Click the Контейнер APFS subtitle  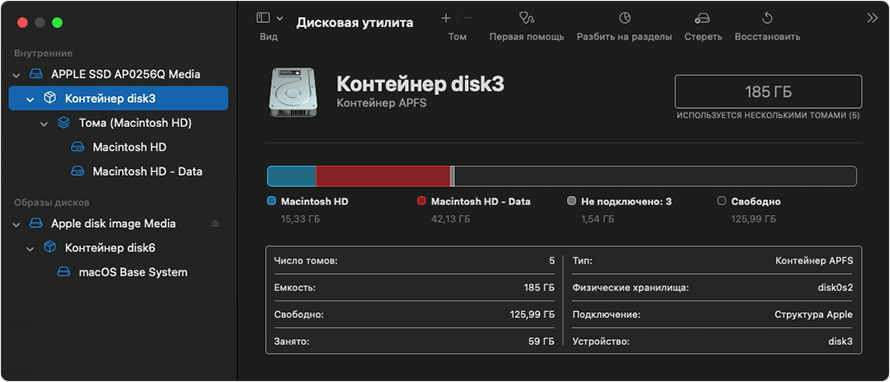click(381, 103)
